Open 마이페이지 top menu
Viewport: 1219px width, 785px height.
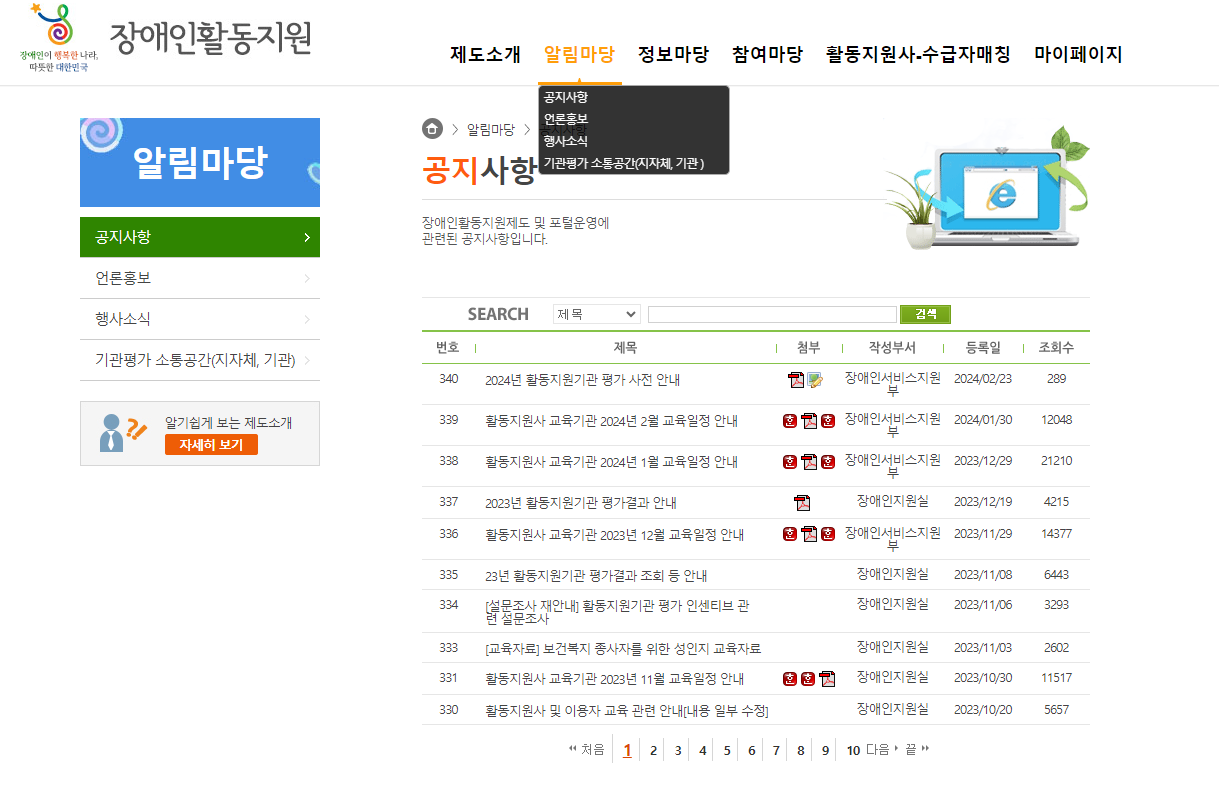pos(1078,54)
